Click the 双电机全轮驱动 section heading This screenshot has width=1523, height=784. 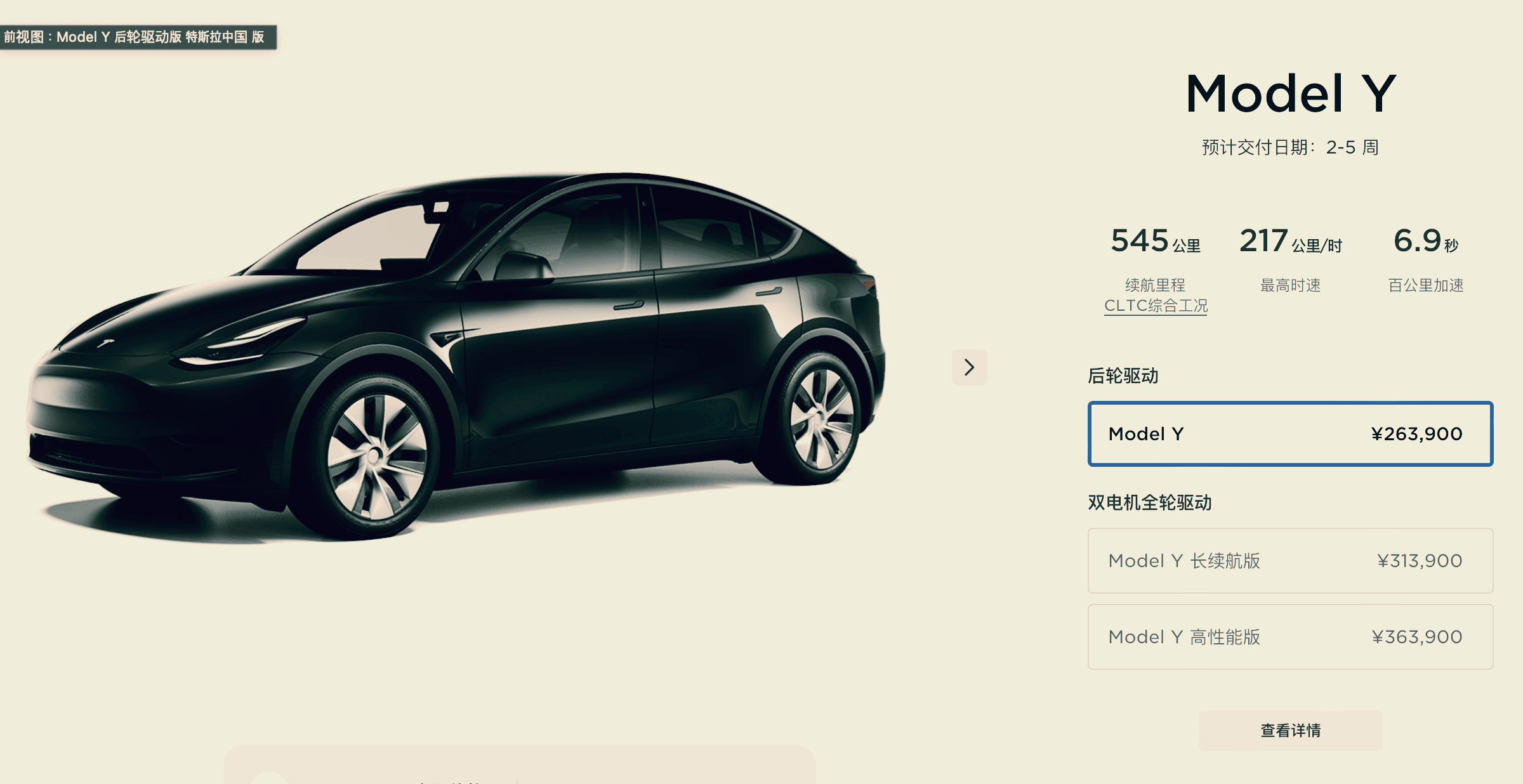[1150, 503]
